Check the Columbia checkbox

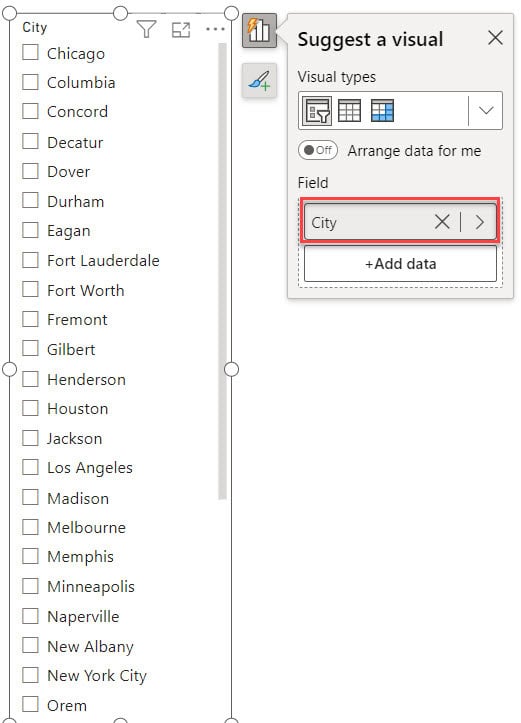coord(30,82)
